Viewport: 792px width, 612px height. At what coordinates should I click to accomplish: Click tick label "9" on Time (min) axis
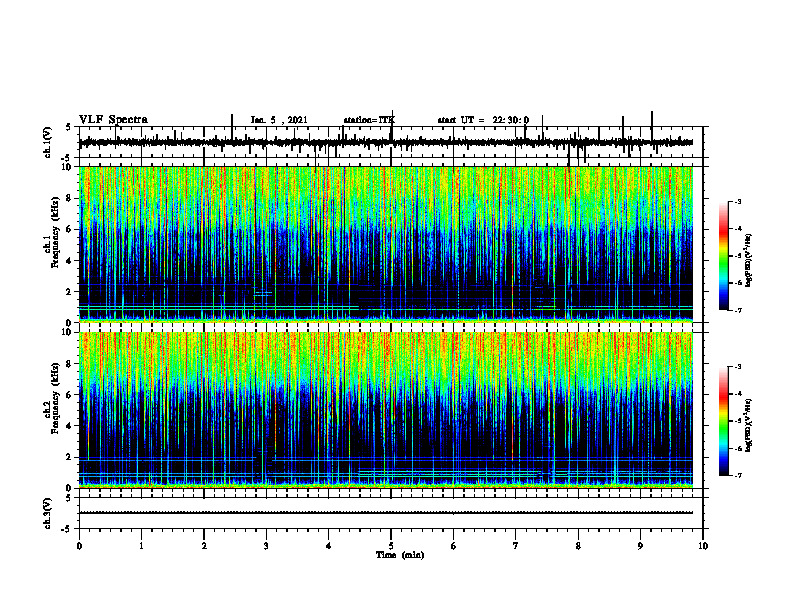click(640, 546)
